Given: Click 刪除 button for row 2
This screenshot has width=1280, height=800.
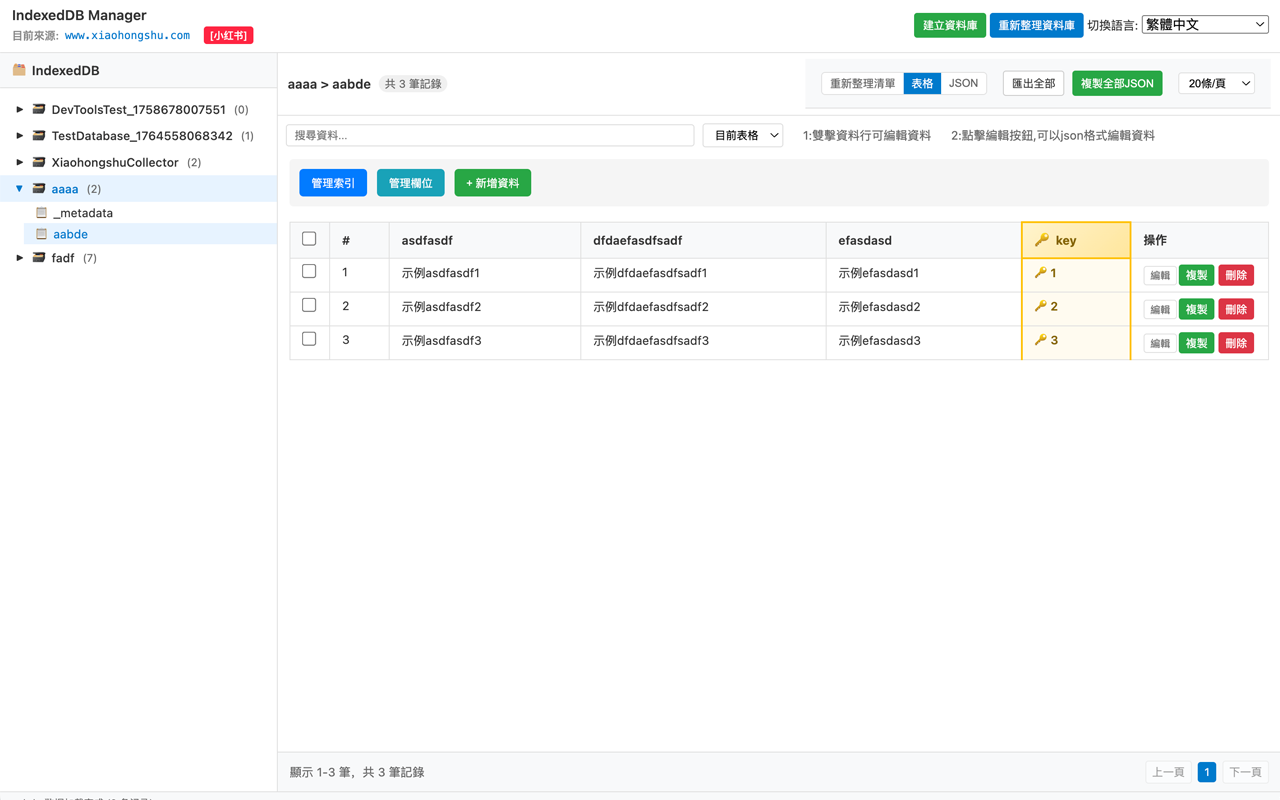Looking at the screenshot, I should coord(1236,309).
